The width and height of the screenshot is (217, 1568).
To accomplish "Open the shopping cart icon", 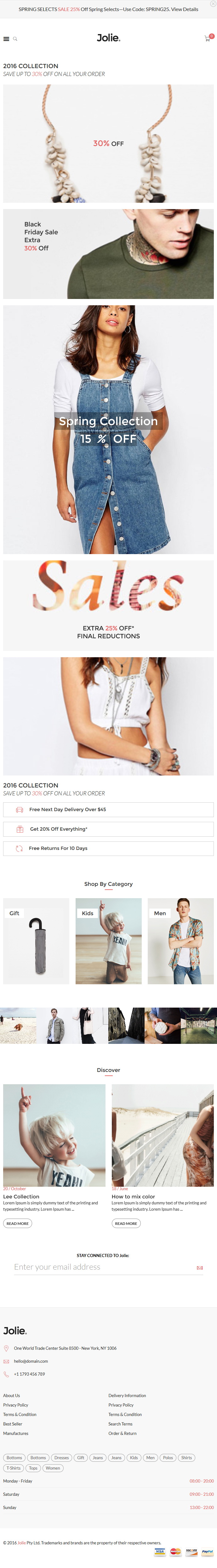I will (x=207, y=38).
